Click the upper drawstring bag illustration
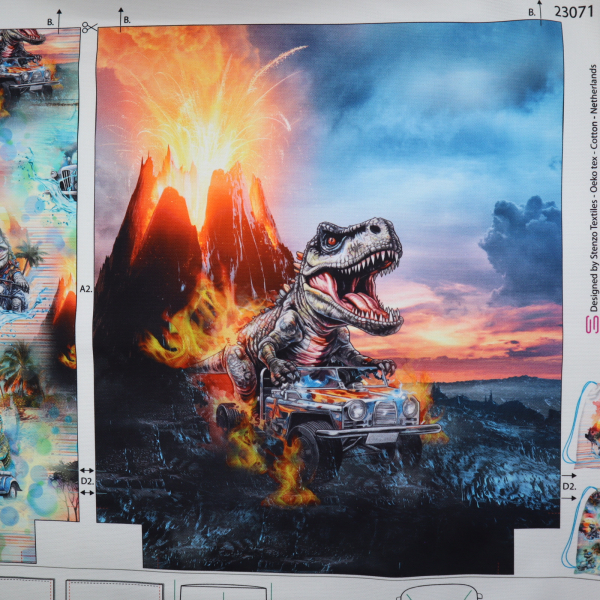The image size is (600, 600). [582, 424]
